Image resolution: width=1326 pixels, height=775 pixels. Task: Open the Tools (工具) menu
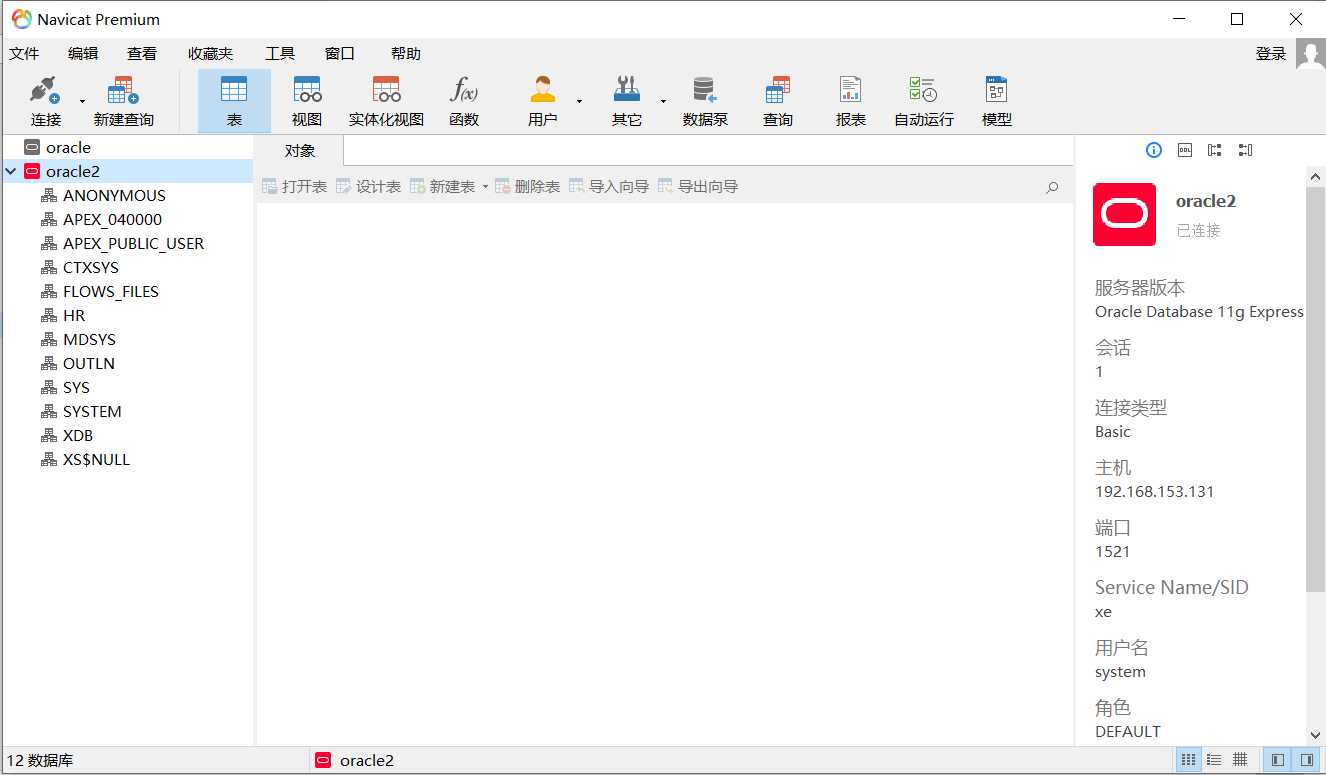(280, 54)
